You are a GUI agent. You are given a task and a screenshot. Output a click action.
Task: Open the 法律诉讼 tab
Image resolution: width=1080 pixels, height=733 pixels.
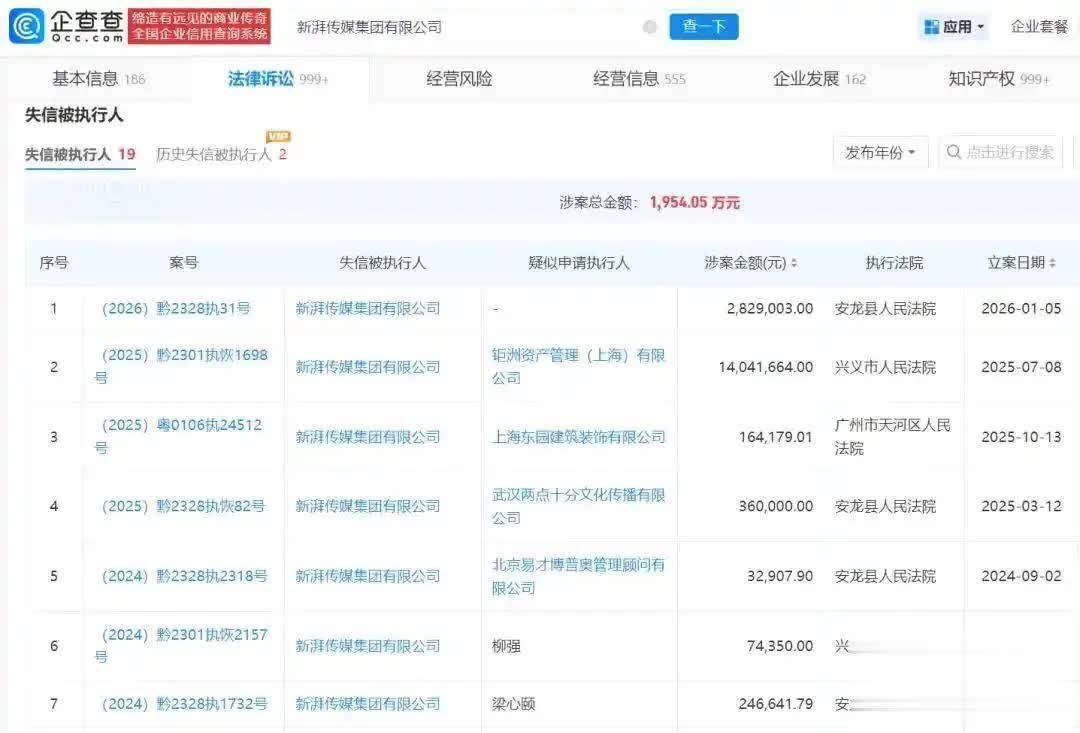[x=278, y=79]
